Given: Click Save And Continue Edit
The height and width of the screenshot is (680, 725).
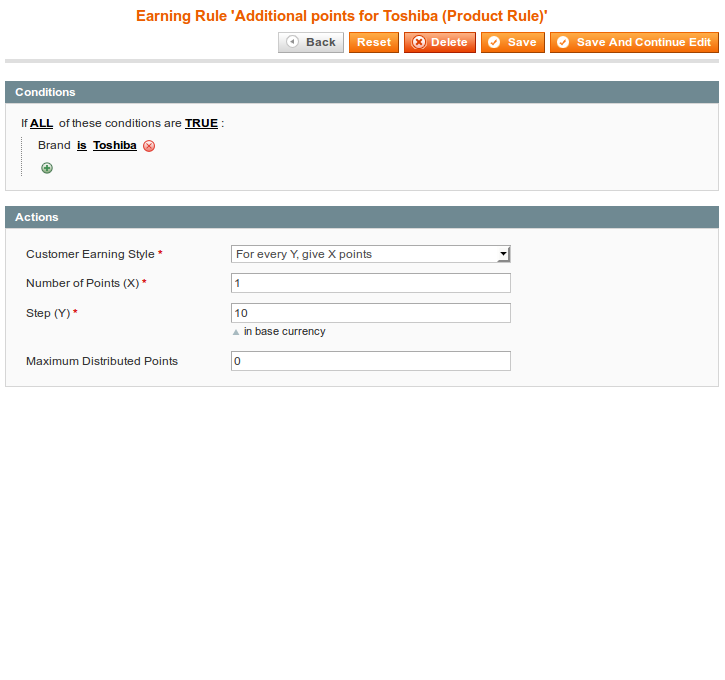Looking at the screenshot, I should coord(634,43).
